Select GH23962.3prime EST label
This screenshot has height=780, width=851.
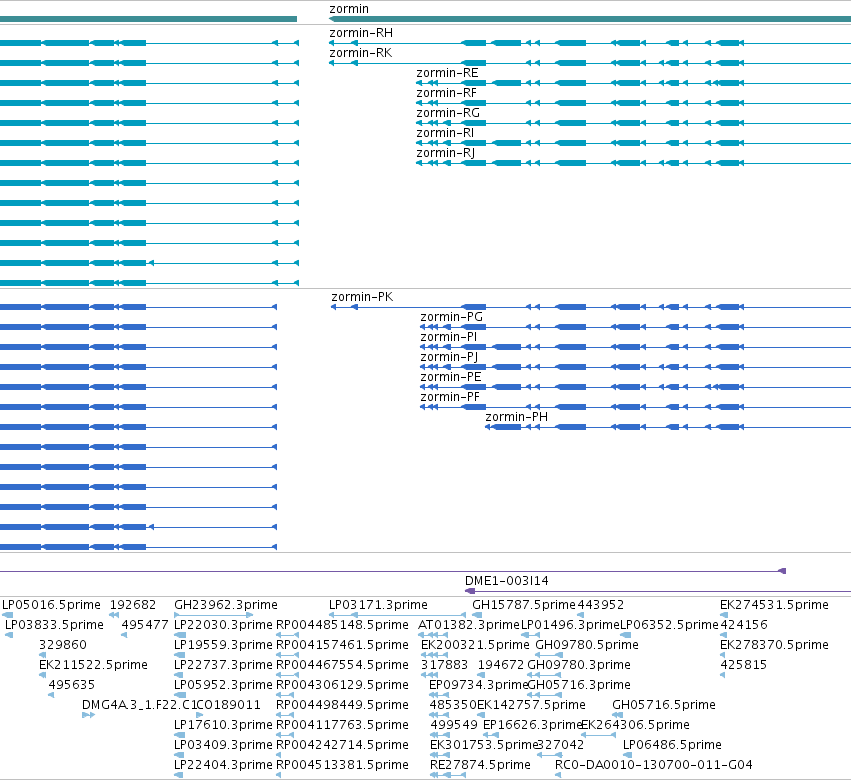(226, 605)
